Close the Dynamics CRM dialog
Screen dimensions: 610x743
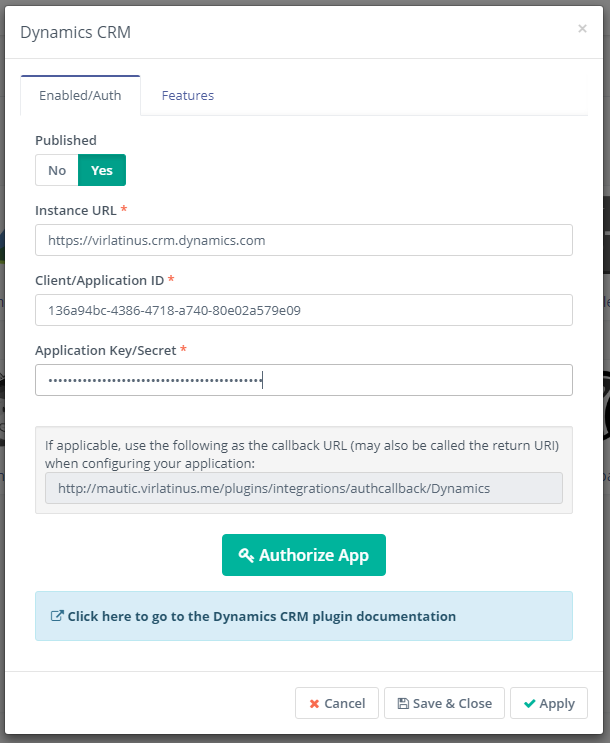(582, 29)
